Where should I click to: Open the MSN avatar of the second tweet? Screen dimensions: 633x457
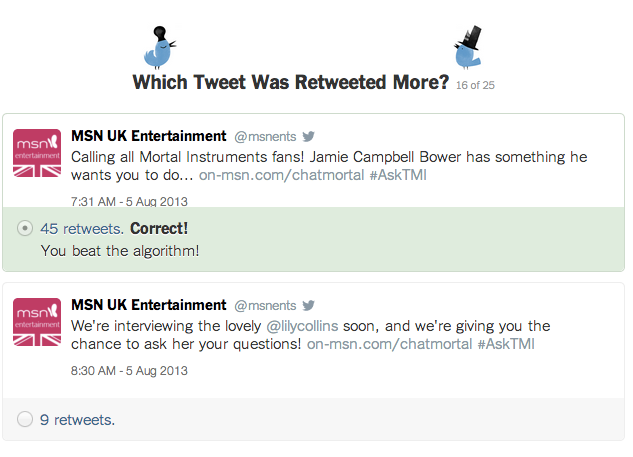point(37,322)
